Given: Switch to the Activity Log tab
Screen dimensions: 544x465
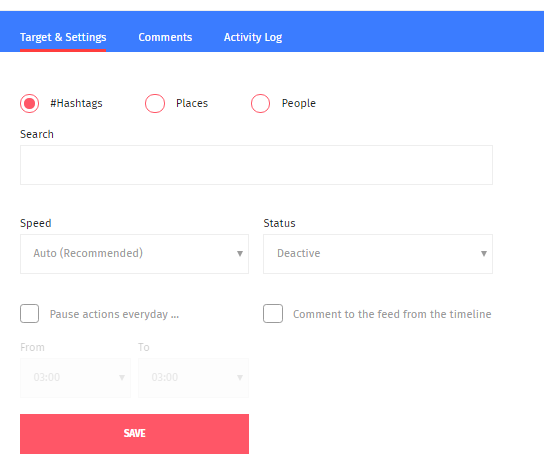Looking at the screenshot, I should click(253, 37).
